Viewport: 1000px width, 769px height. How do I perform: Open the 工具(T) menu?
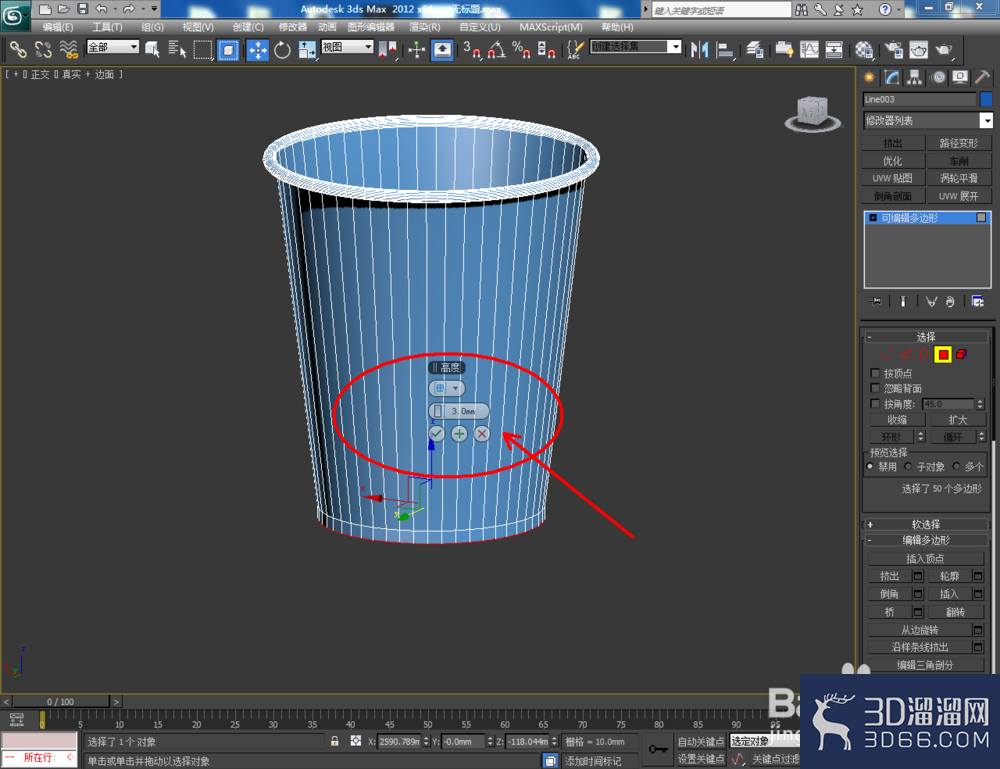107,27
